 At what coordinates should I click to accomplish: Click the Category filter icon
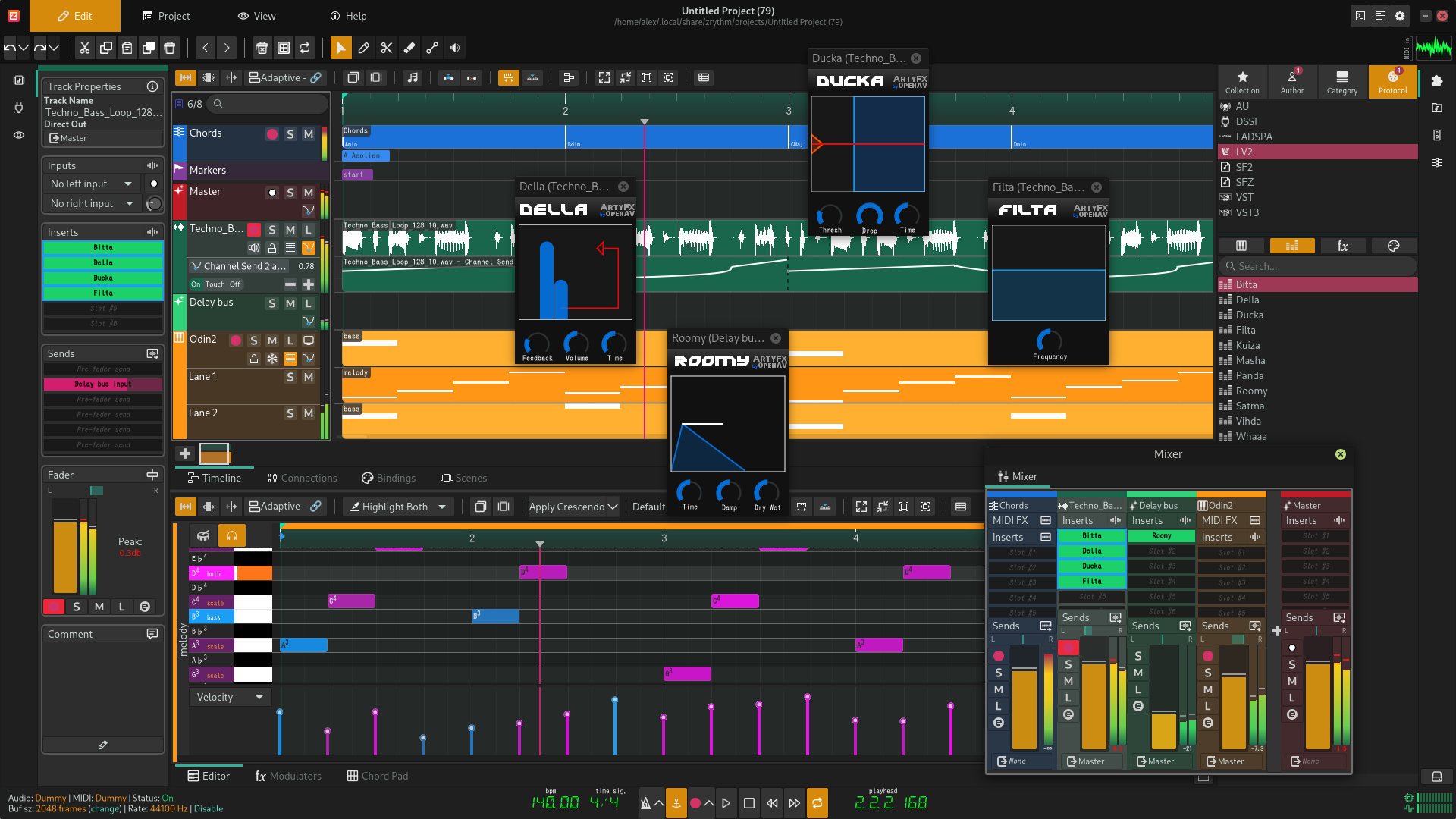point(1342,81)
